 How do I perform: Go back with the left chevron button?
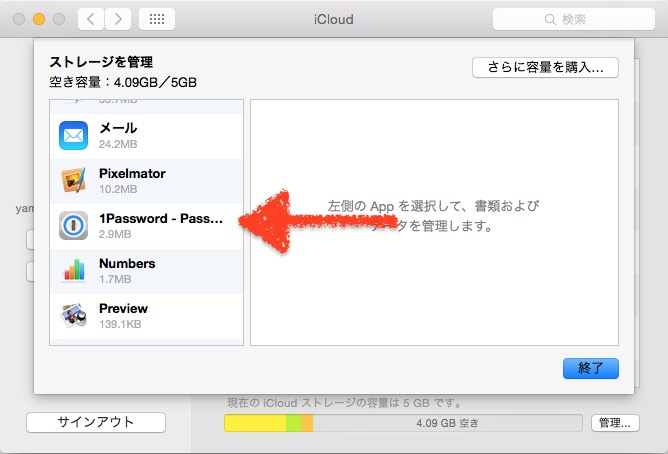91,19
